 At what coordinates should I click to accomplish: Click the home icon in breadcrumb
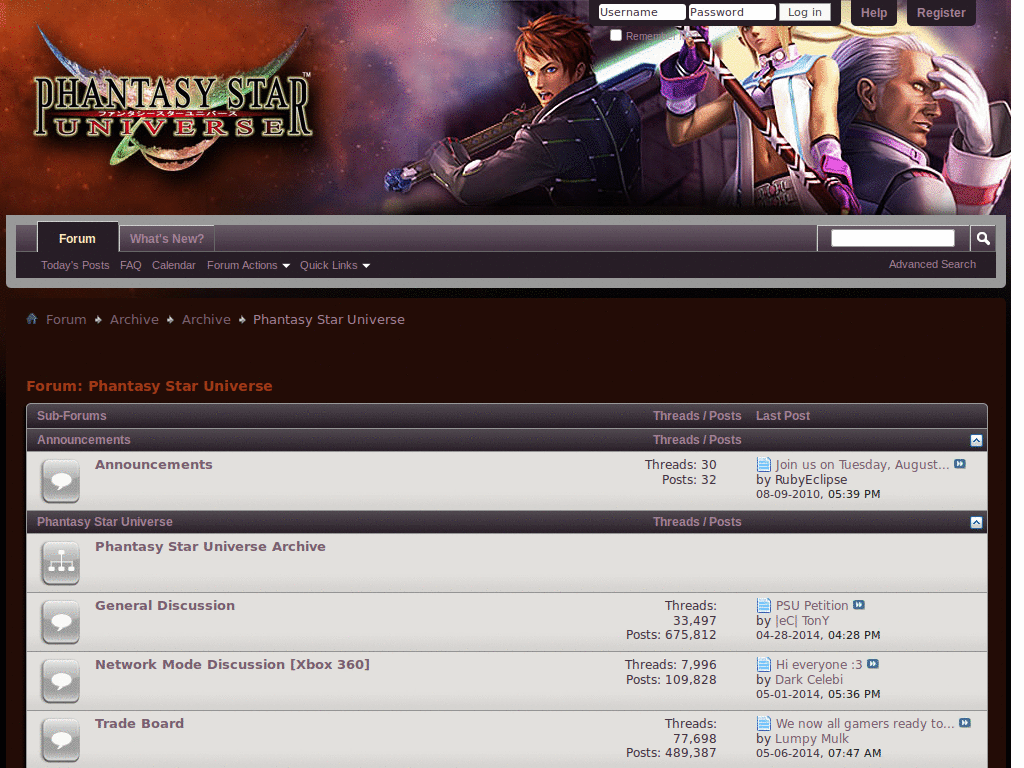(32, 319)
